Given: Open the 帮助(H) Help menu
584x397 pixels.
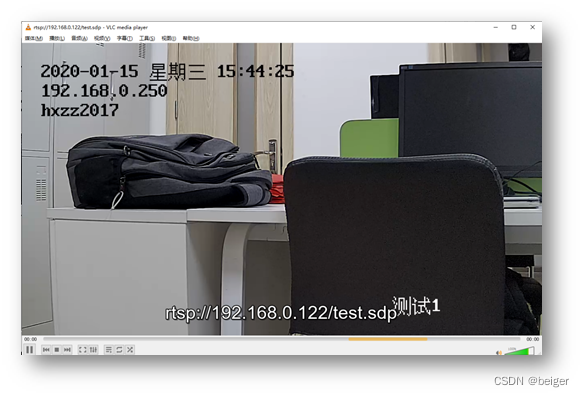Looking at the screenshot, I should [191, 38].
